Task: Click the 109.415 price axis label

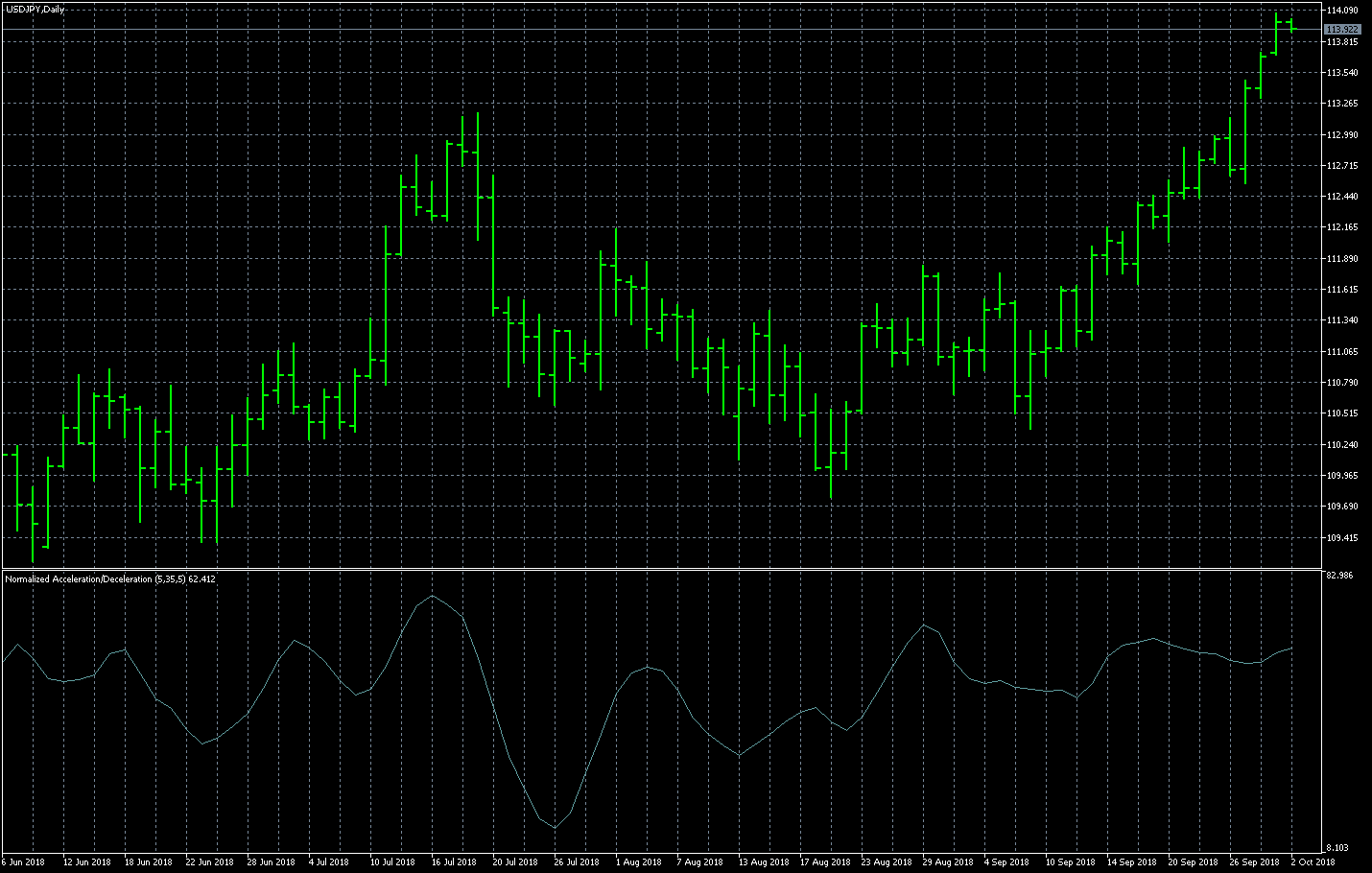Action: point(1341,538)
